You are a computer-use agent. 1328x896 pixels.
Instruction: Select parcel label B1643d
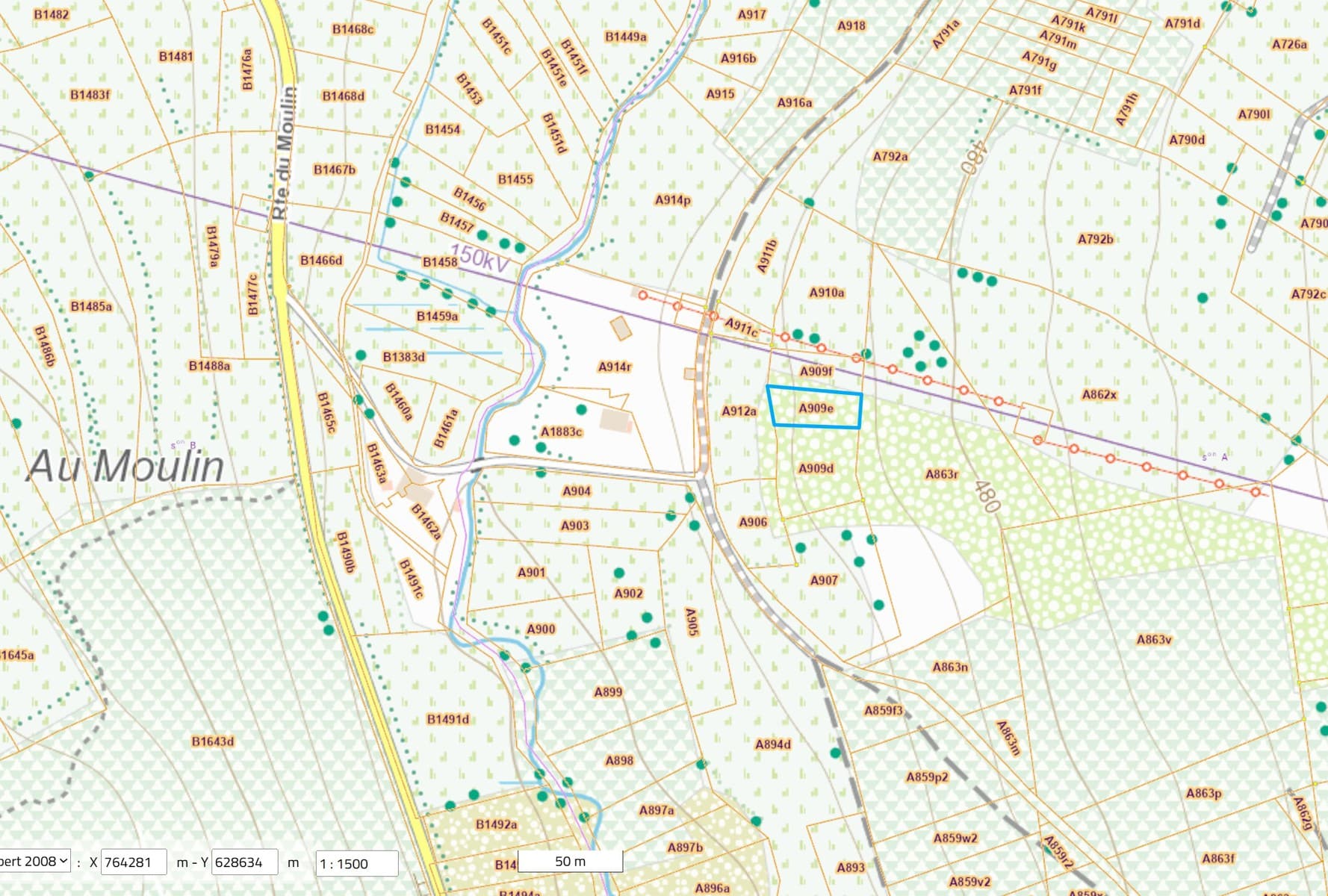click(x=213, y=741)
